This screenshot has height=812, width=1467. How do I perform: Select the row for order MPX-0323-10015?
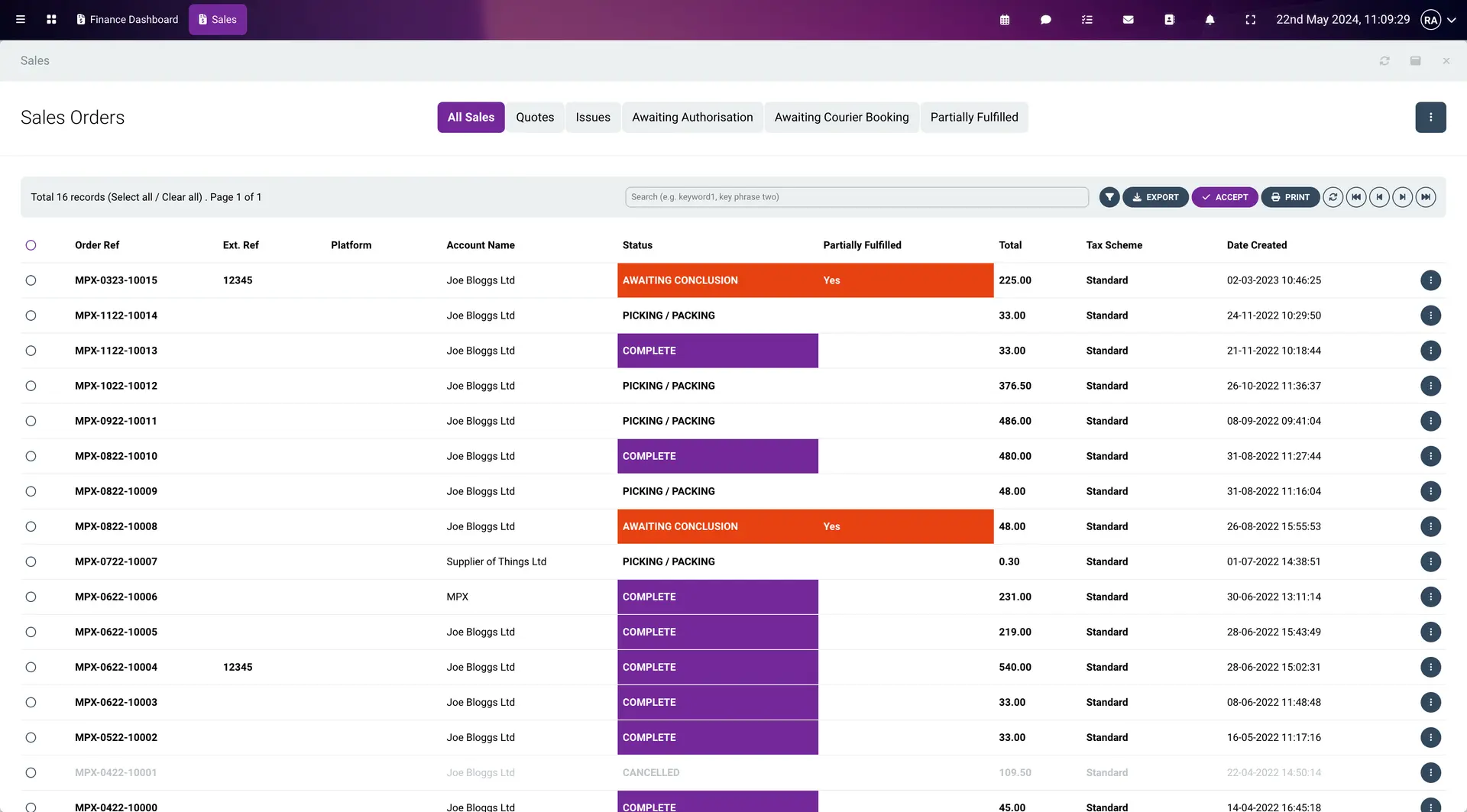pyautogui.click(x=31, y=280)
